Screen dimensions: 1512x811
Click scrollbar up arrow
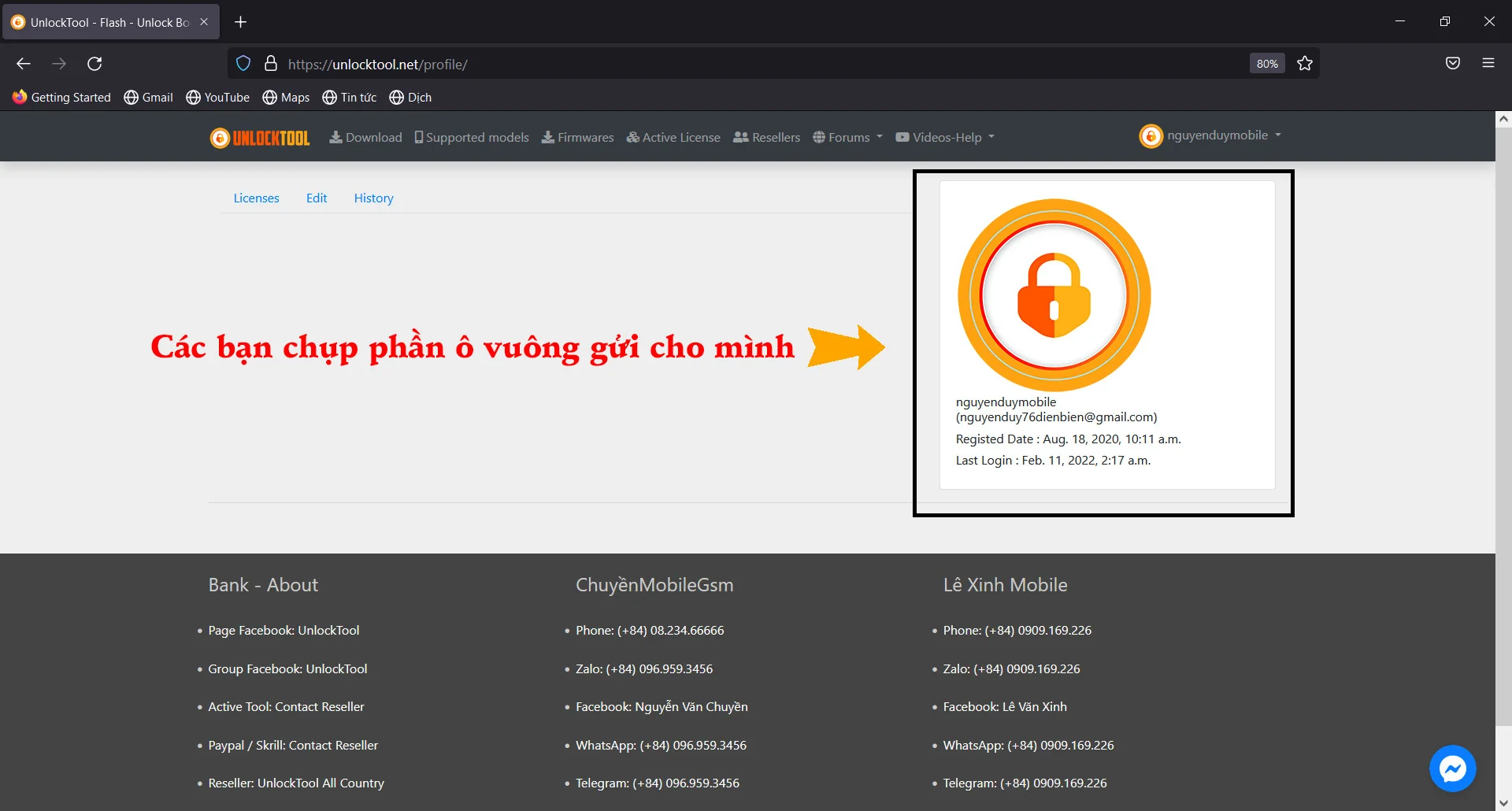coord(1503,120)
